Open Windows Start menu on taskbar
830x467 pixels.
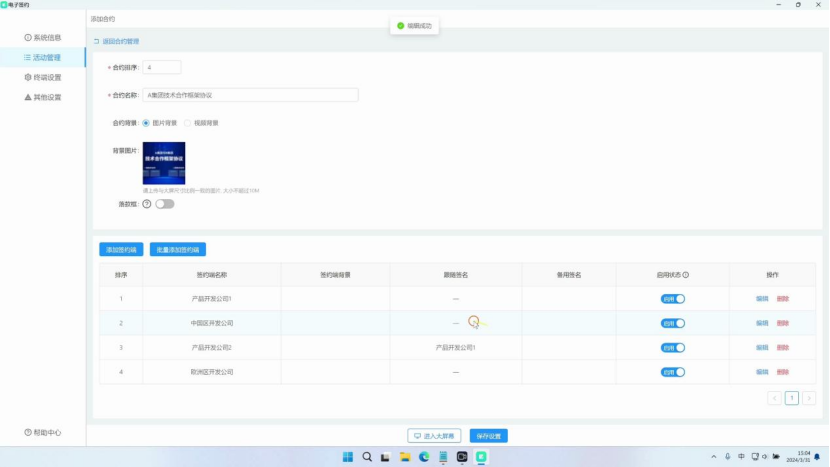[348, 457]
